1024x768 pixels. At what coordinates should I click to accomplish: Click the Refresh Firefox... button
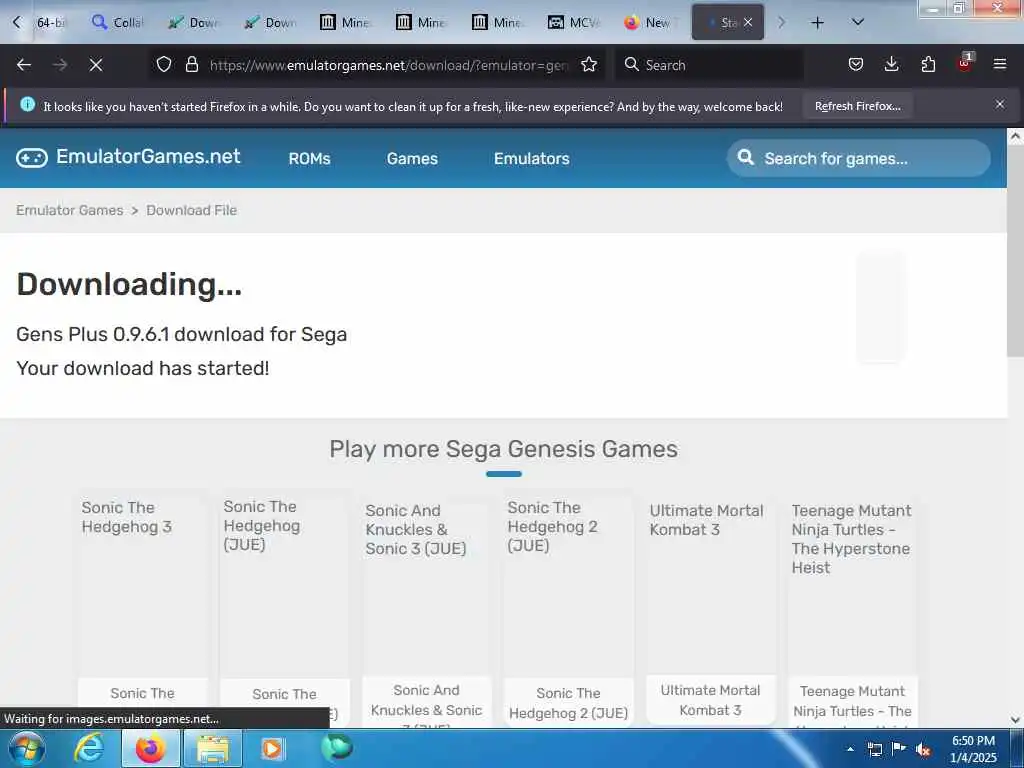857,106
